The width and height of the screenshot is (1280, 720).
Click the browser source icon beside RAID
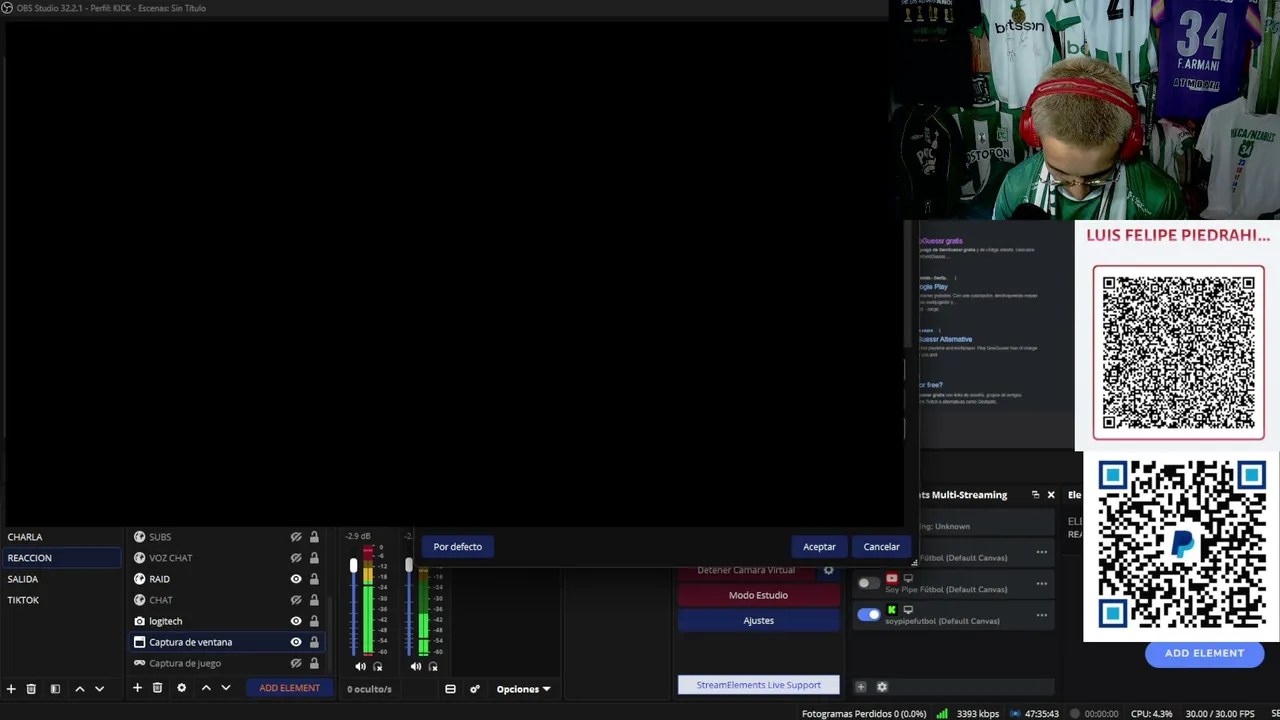140,579
